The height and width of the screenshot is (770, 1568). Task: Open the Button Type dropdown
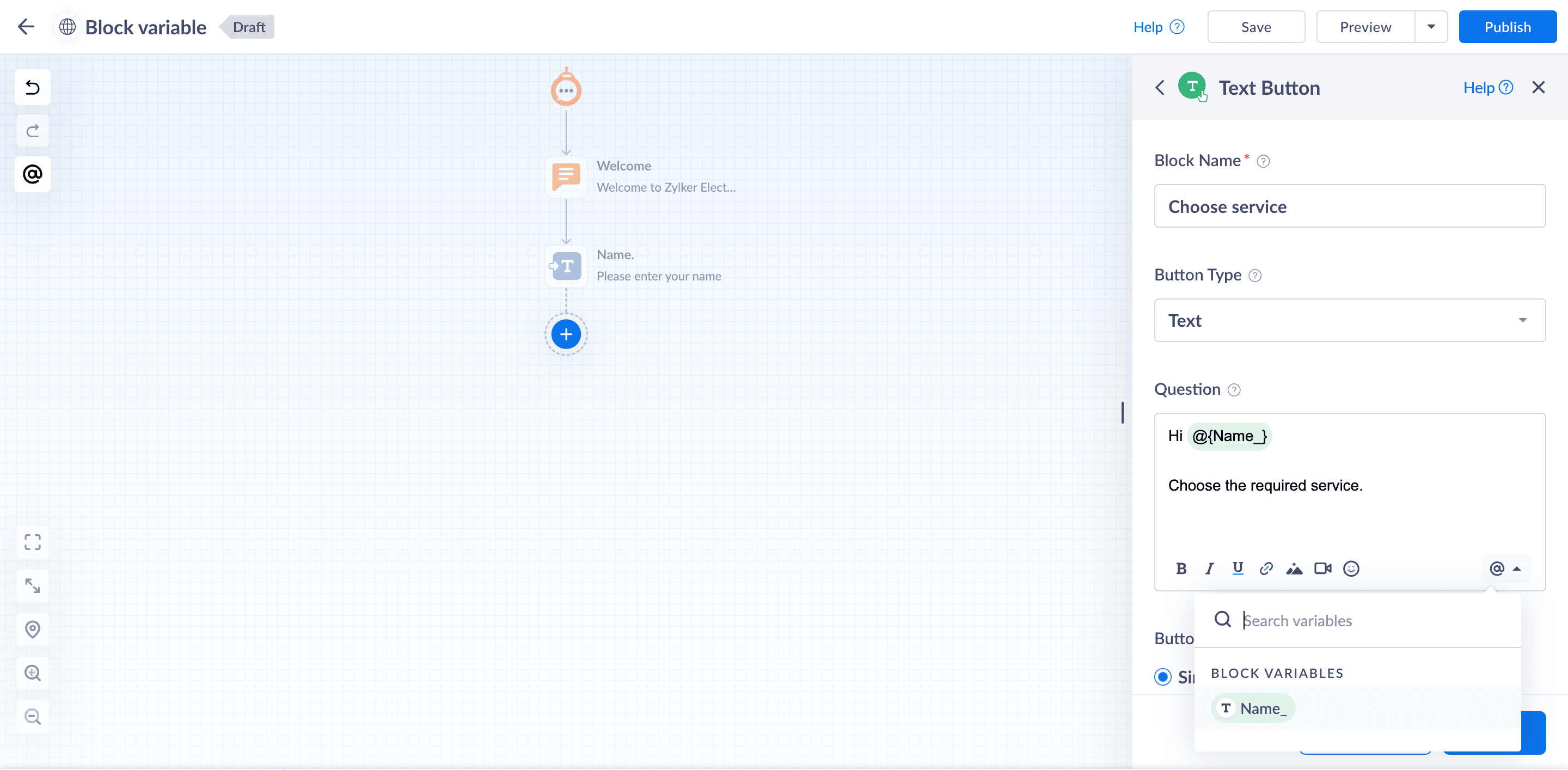coord(1350,320)
